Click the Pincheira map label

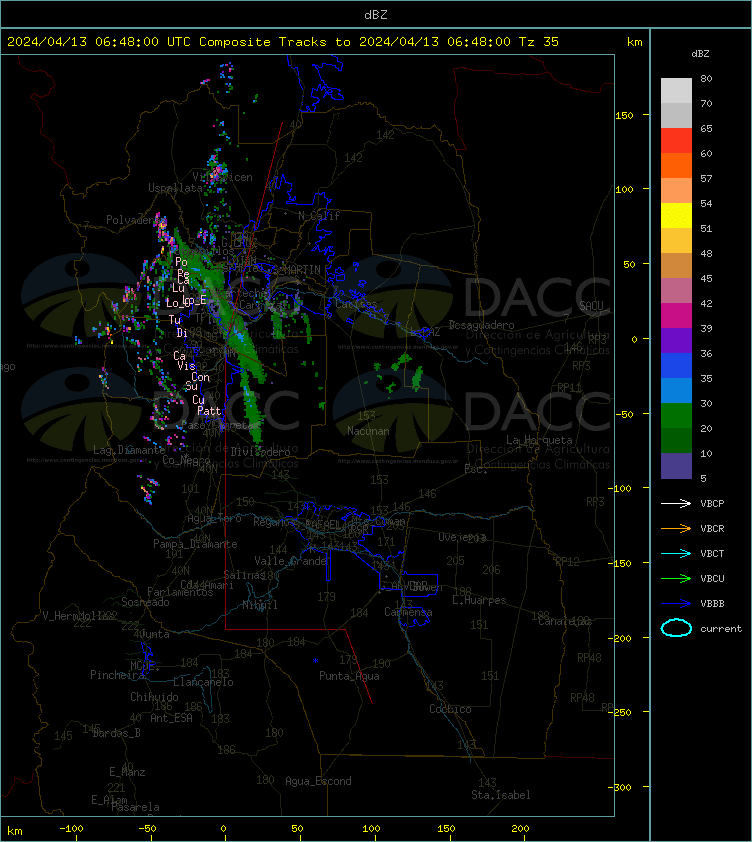tap(117, 674)
